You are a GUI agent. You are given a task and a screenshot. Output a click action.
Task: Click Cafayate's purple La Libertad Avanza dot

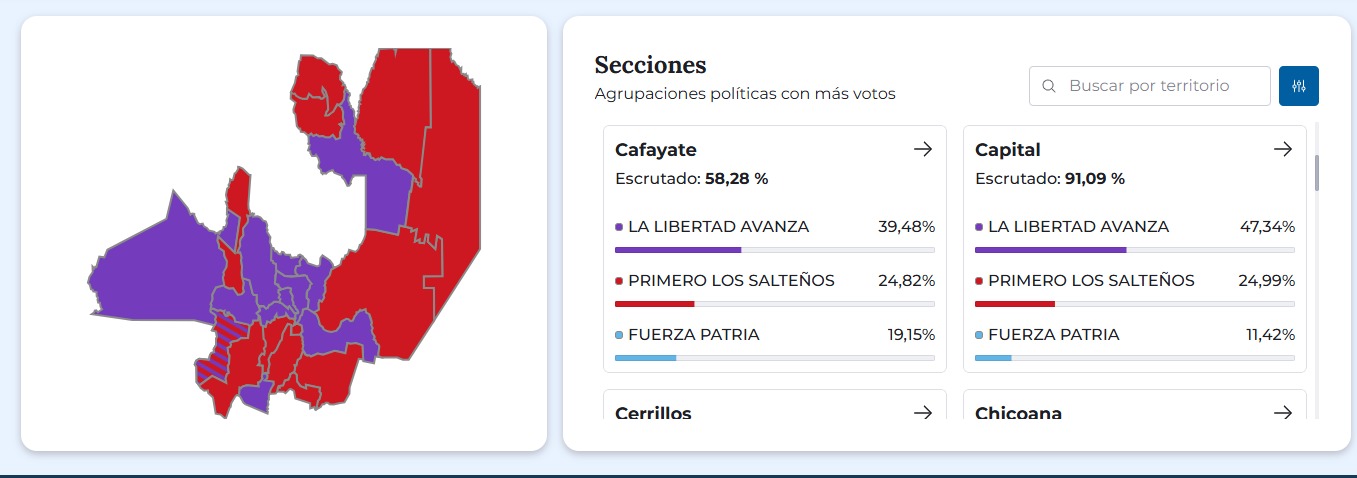(x=619, y=227)
